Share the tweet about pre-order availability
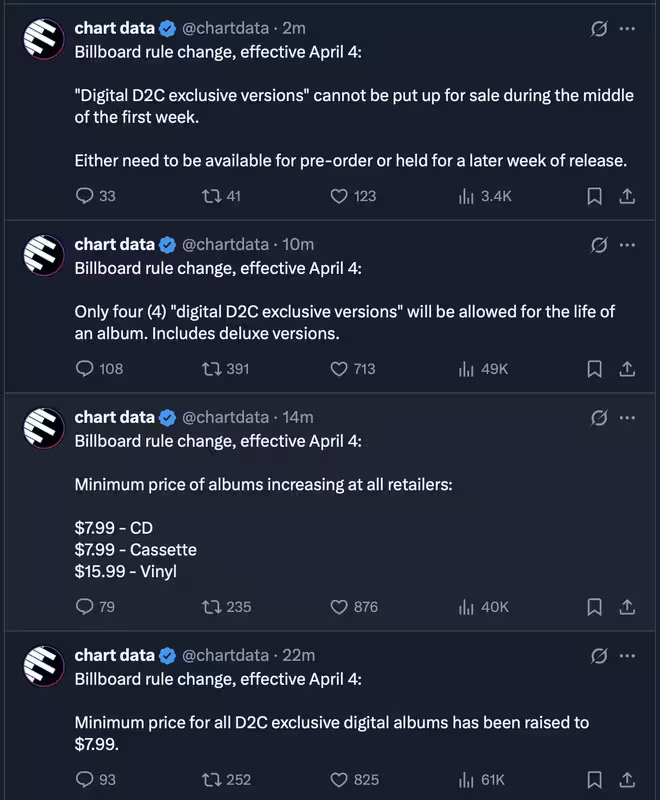This screenshot has width=660, height=800. tap(627, 196)
